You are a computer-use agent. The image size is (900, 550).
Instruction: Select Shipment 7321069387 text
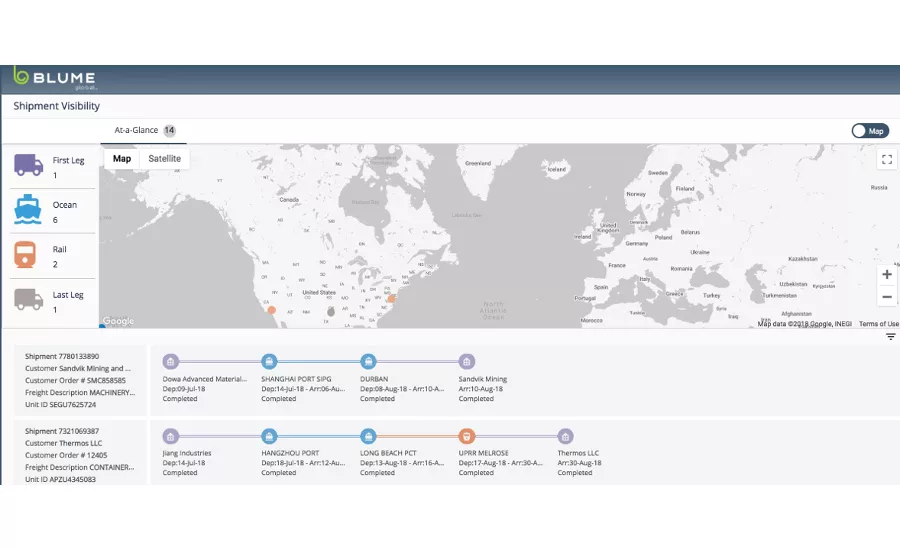point(61,431)
